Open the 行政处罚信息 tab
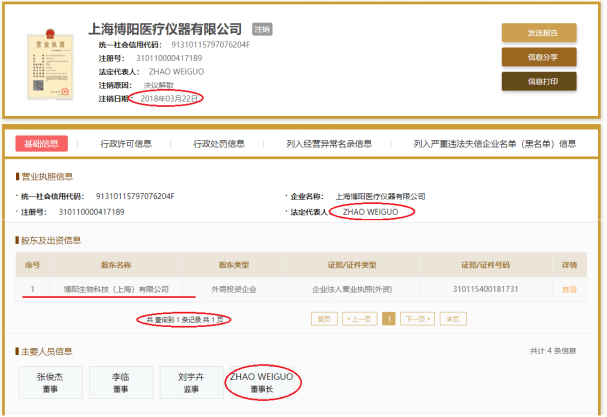This screenshot has height=417, width=607. pos(219,144)
